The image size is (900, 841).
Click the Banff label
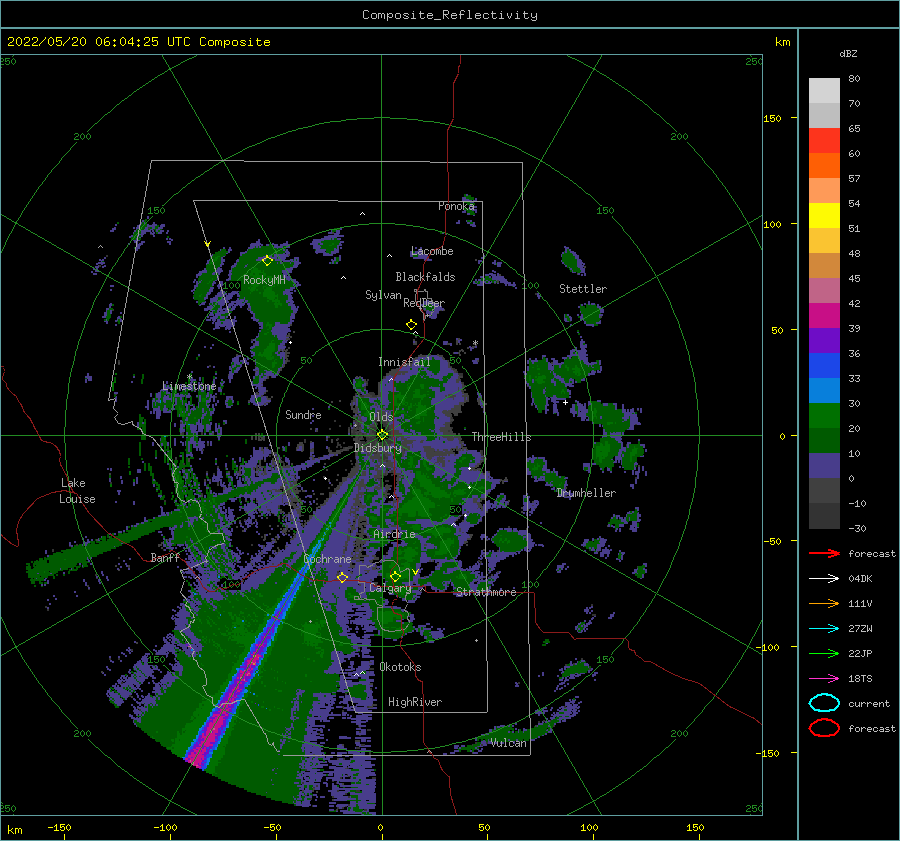point(165,557)
